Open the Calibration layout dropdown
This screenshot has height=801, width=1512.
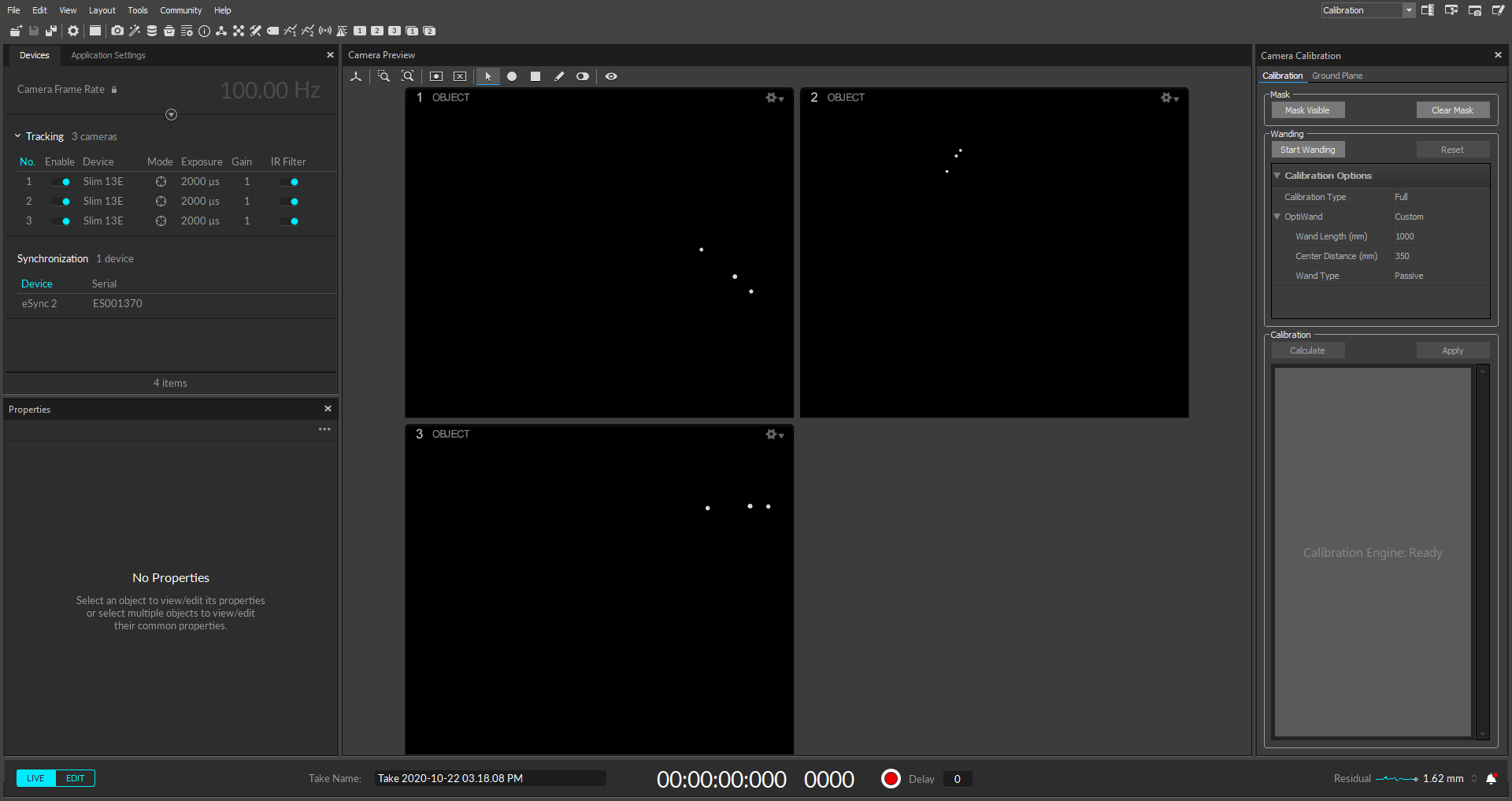point(1409,10)
